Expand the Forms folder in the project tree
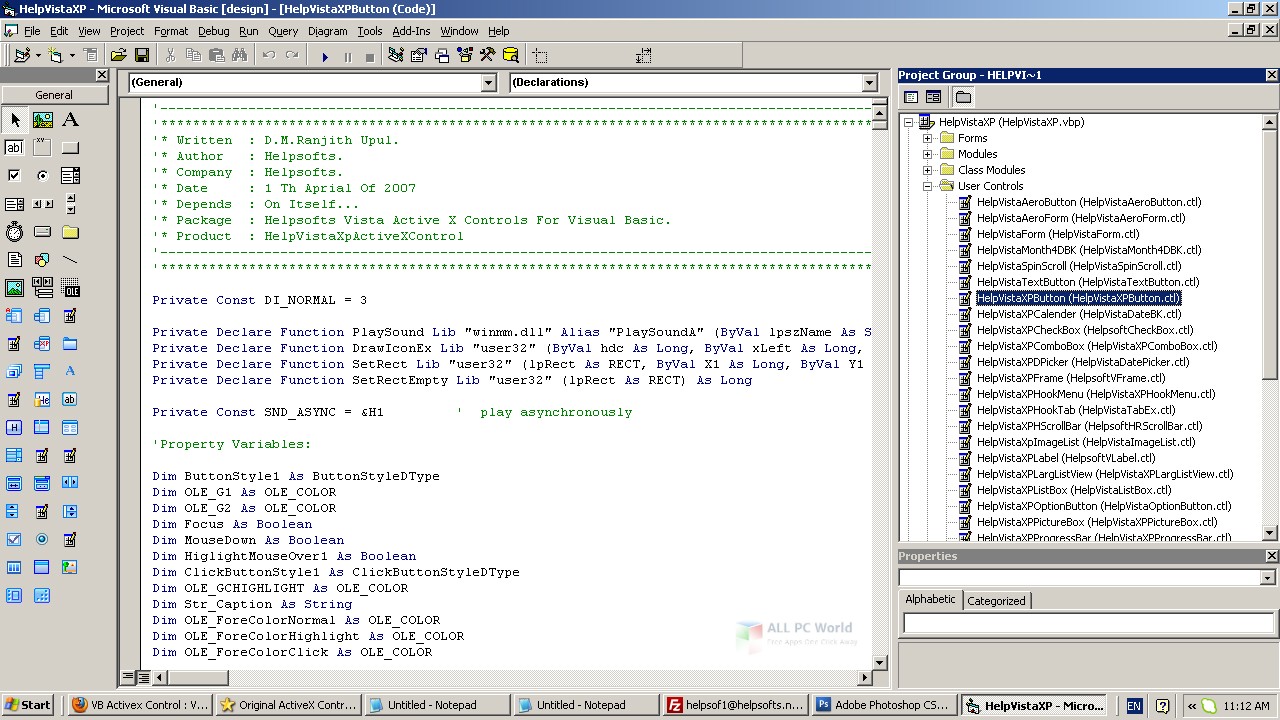This screenshot has height=720, width=1280. coord(927,138)
